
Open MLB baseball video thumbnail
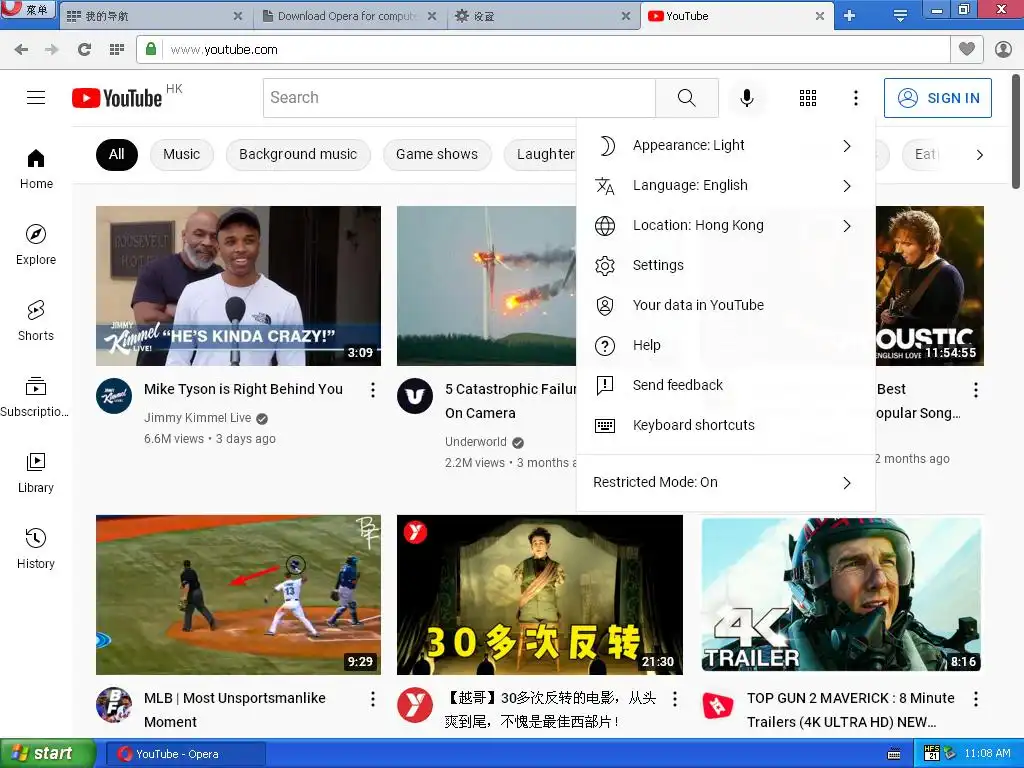[238, 595]
